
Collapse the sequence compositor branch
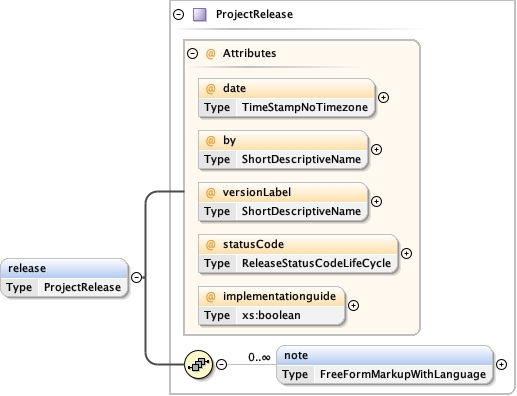(221, 364)
